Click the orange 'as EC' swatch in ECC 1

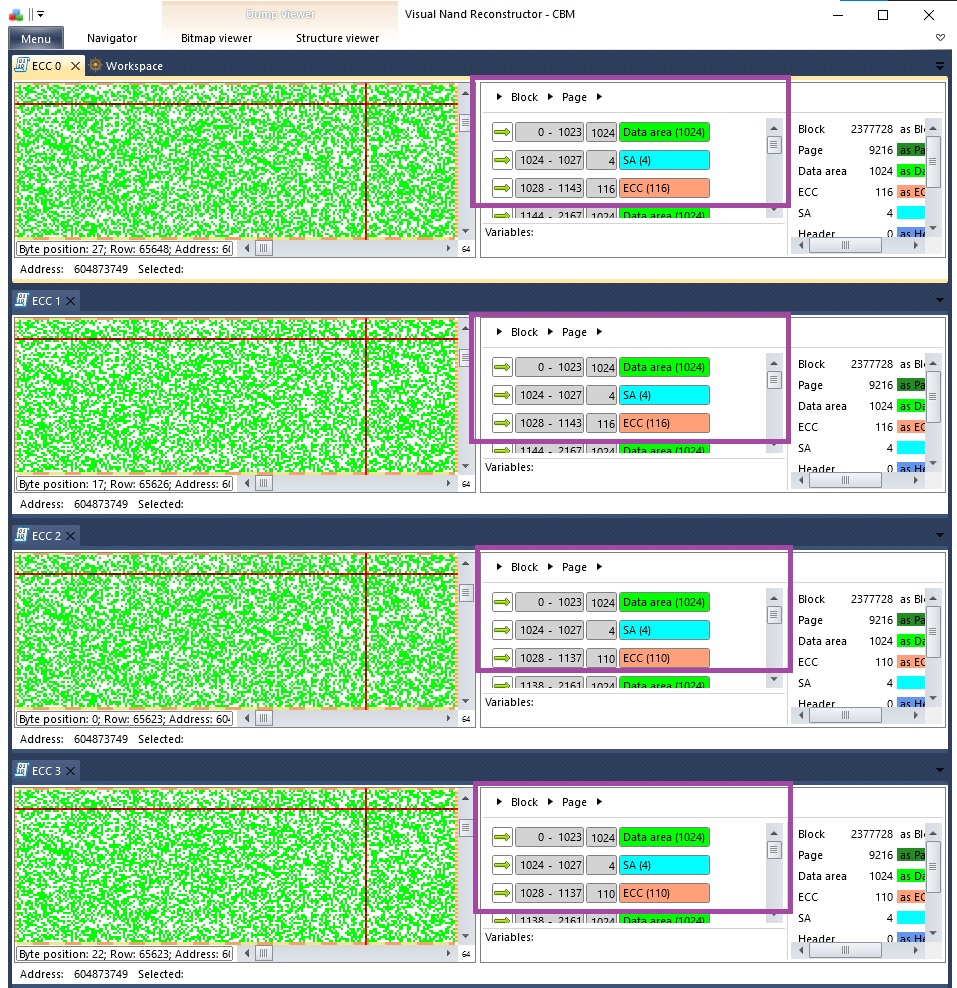(x=911, y=427)
